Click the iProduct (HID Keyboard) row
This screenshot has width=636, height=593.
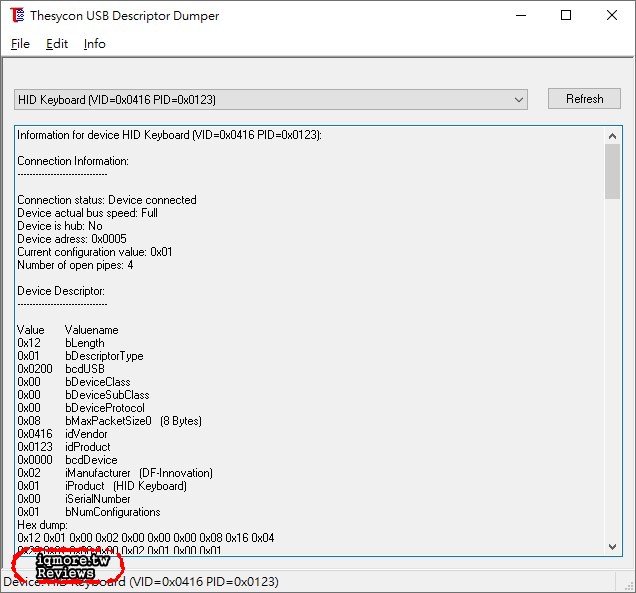tap(102, 486)
